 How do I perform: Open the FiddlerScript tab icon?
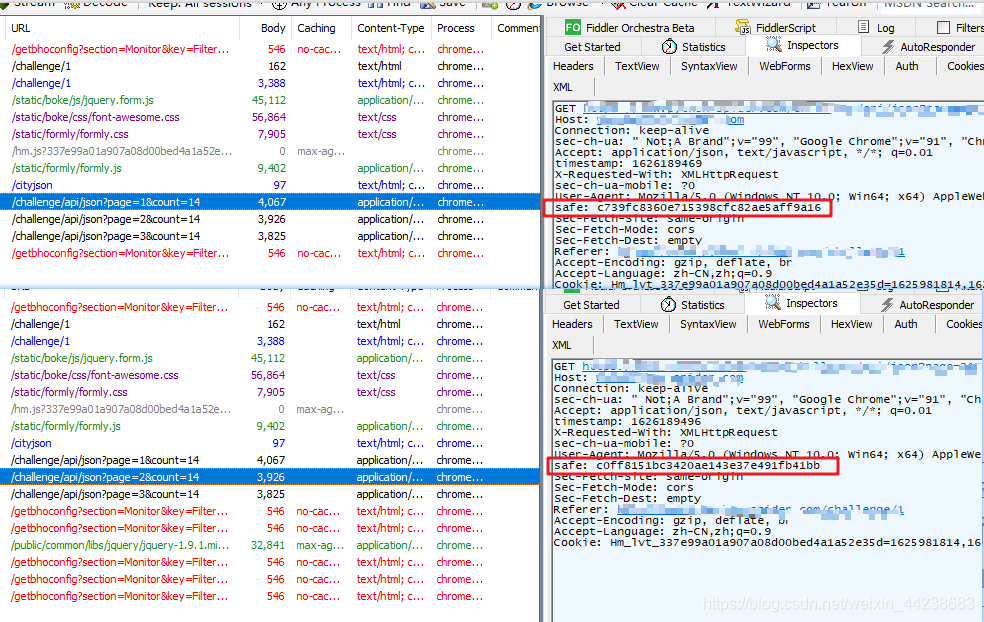(x=743, y=28)
